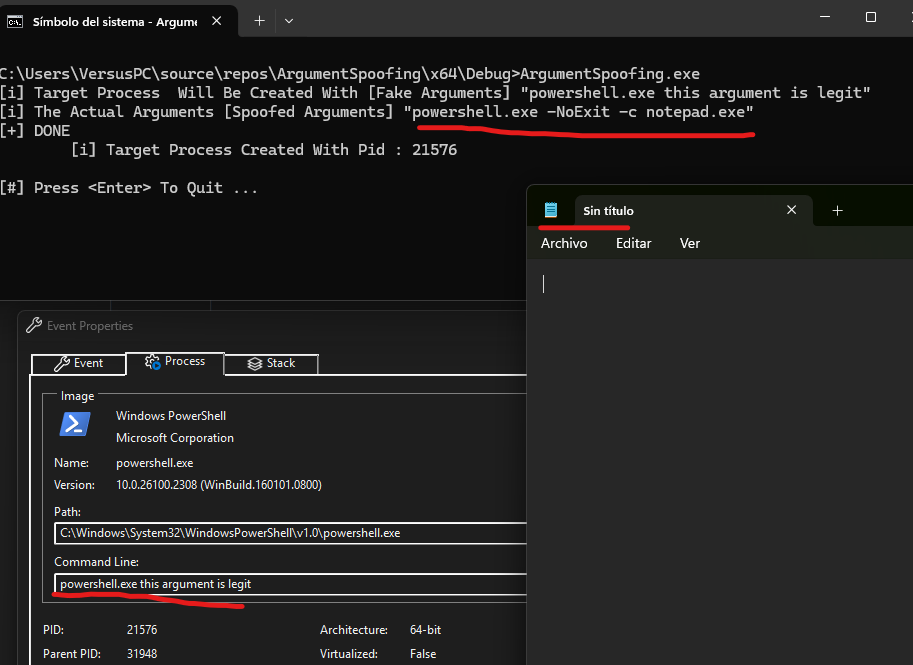
Task: Close the Sin título tab in Notepad
Action: (x=791, y=210)
